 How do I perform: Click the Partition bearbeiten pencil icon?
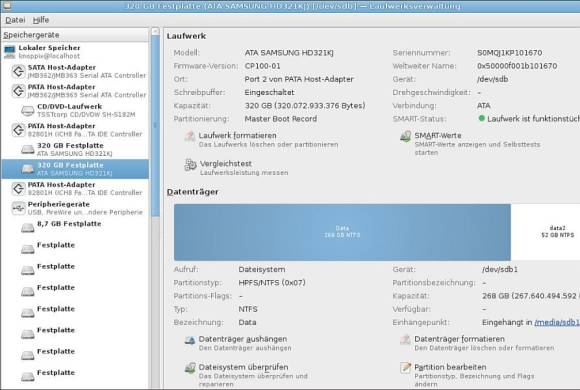(405, 368)
